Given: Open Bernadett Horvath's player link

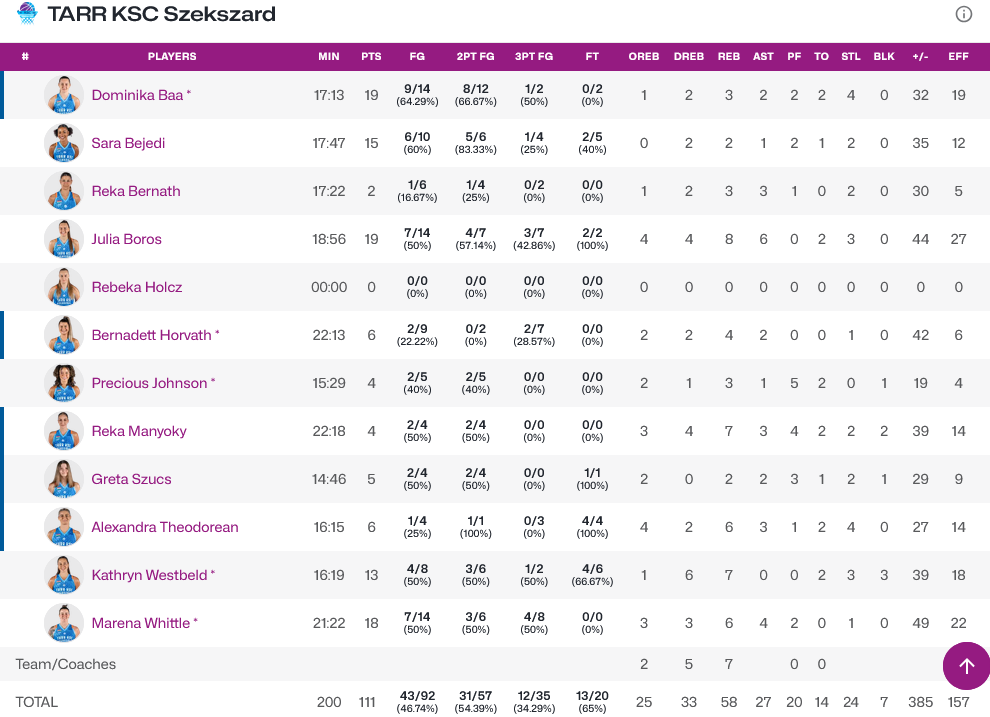Looking at the screenshot, I should click(151, 335).
